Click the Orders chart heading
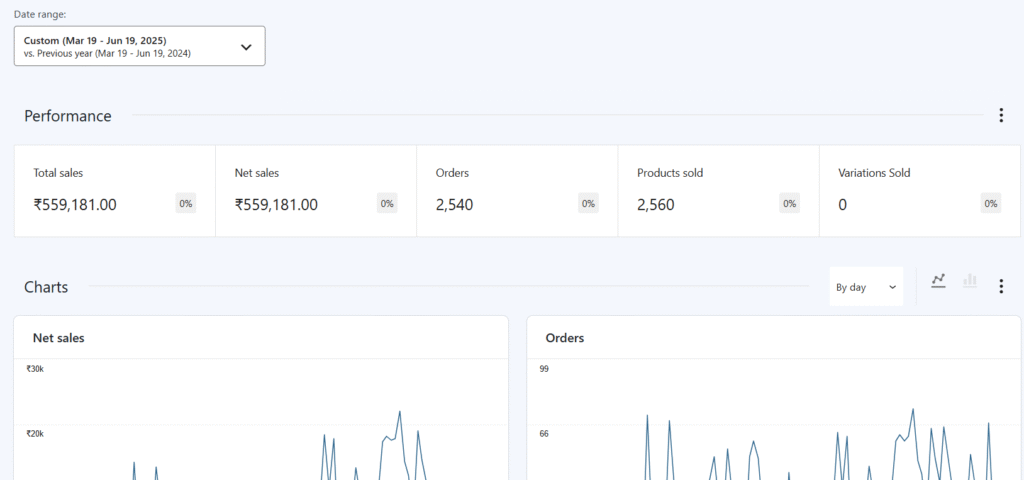 565,338
